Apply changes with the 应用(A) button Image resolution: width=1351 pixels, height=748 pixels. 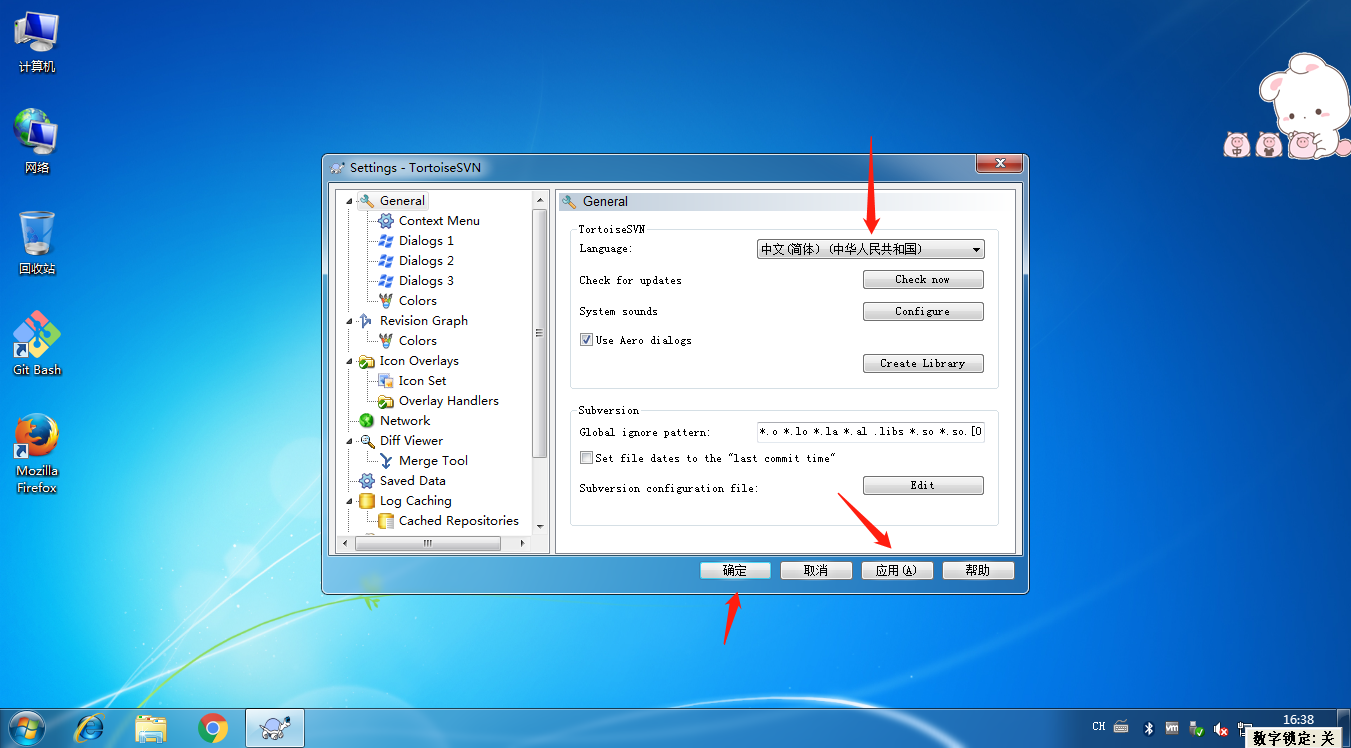(897, 570)
